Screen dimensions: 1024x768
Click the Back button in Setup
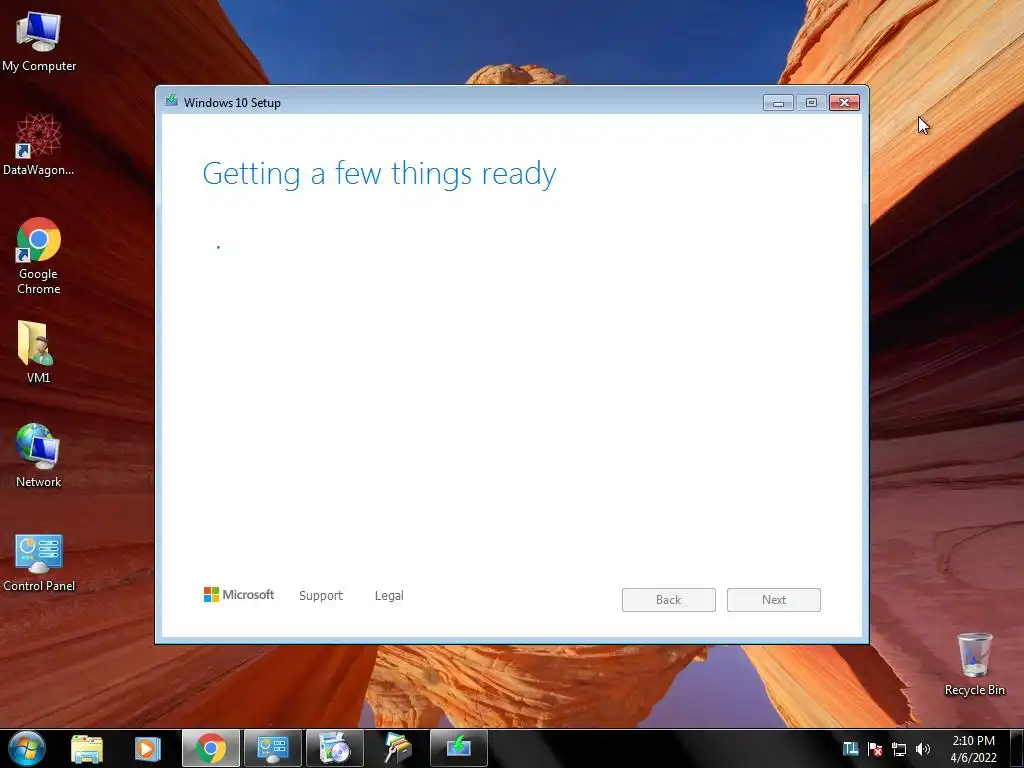[x=669, y=600]
